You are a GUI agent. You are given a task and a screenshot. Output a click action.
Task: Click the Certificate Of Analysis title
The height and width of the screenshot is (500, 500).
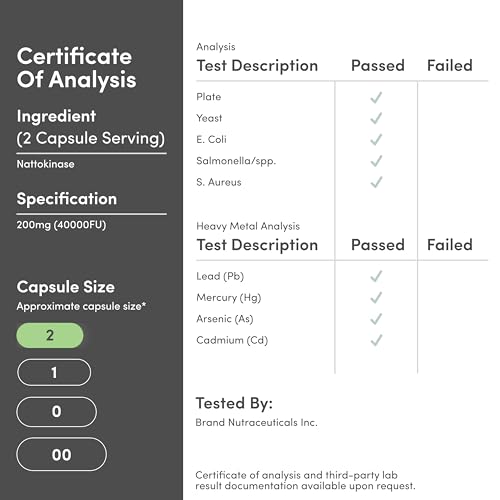(76, 68)
